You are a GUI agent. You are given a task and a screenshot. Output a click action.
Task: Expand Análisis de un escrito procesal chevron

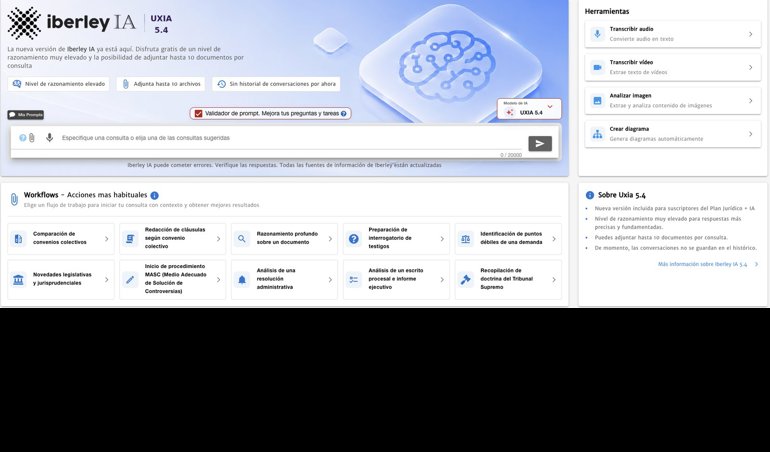pos(442,280)
